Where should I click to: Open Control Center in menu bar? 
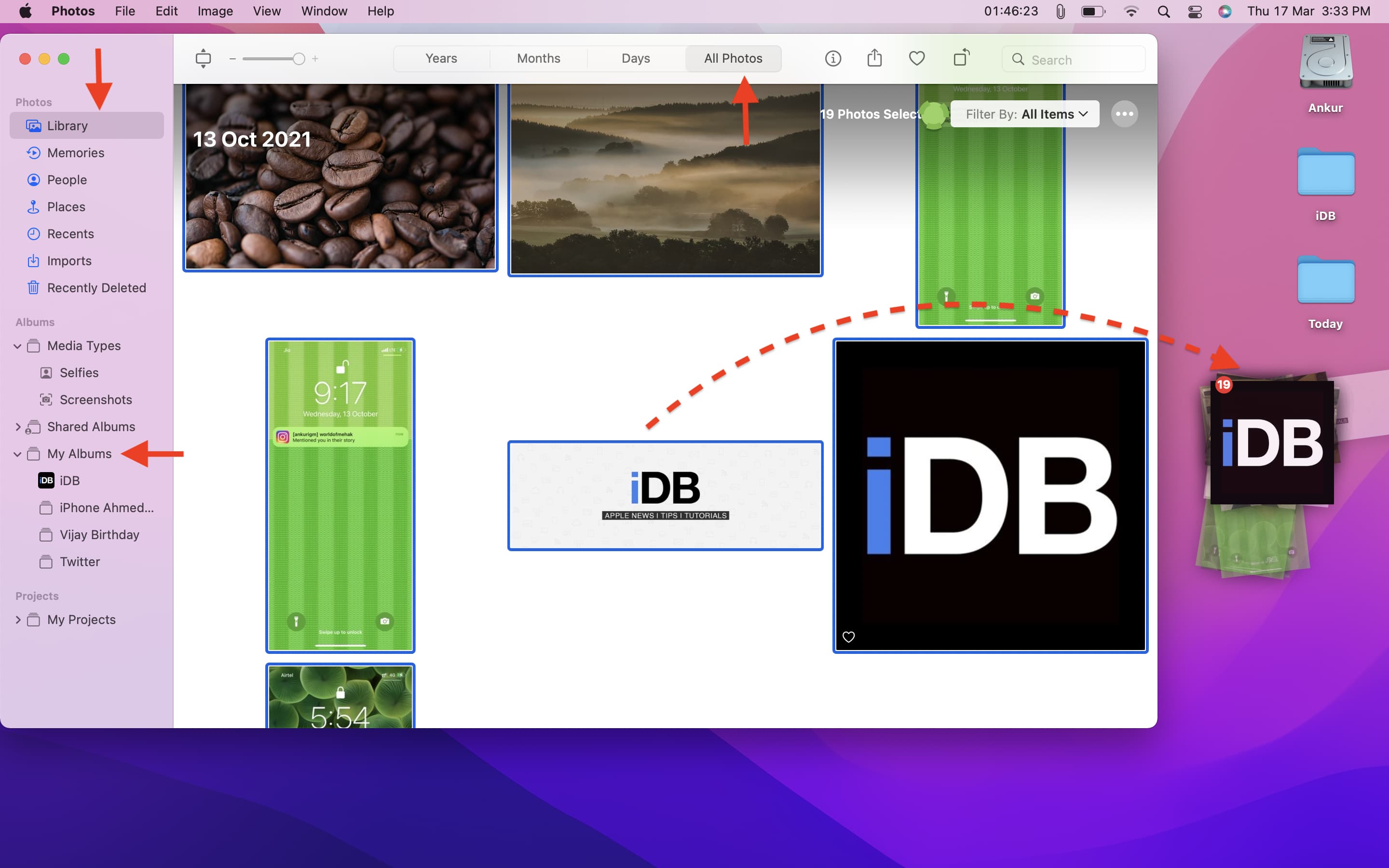pos(1195,12)
